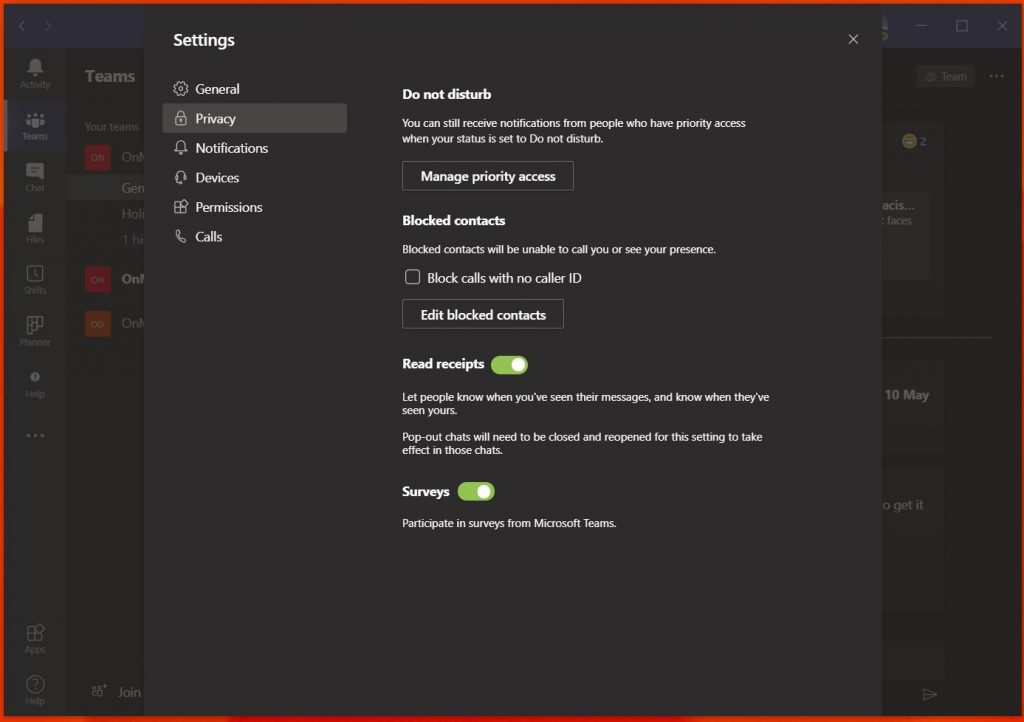Click the Team visibility button in the header
1024x722 pixels.
pos(946,76)
